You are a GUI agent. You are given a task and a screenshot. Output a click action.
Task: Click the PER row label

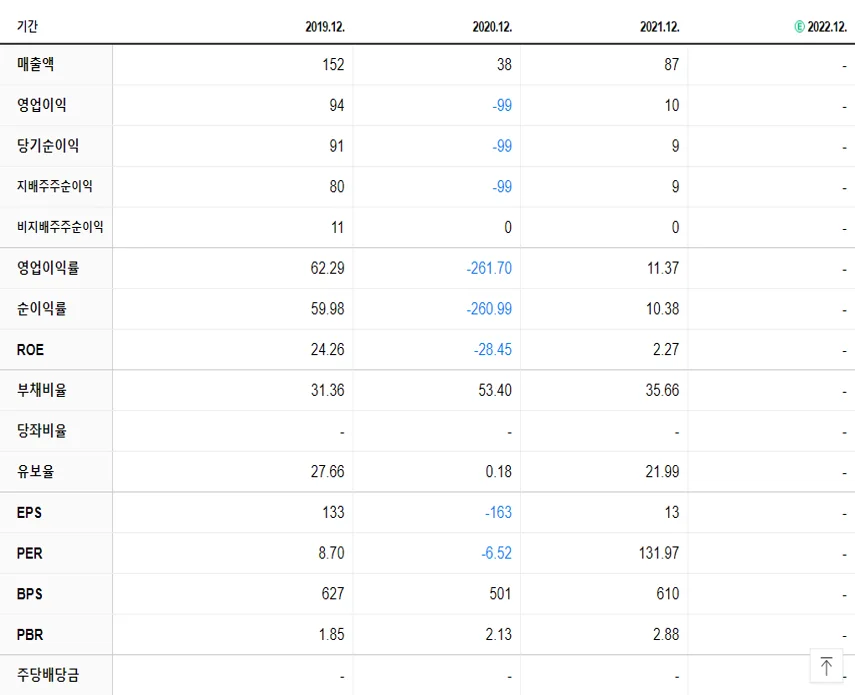pos(29,553)
